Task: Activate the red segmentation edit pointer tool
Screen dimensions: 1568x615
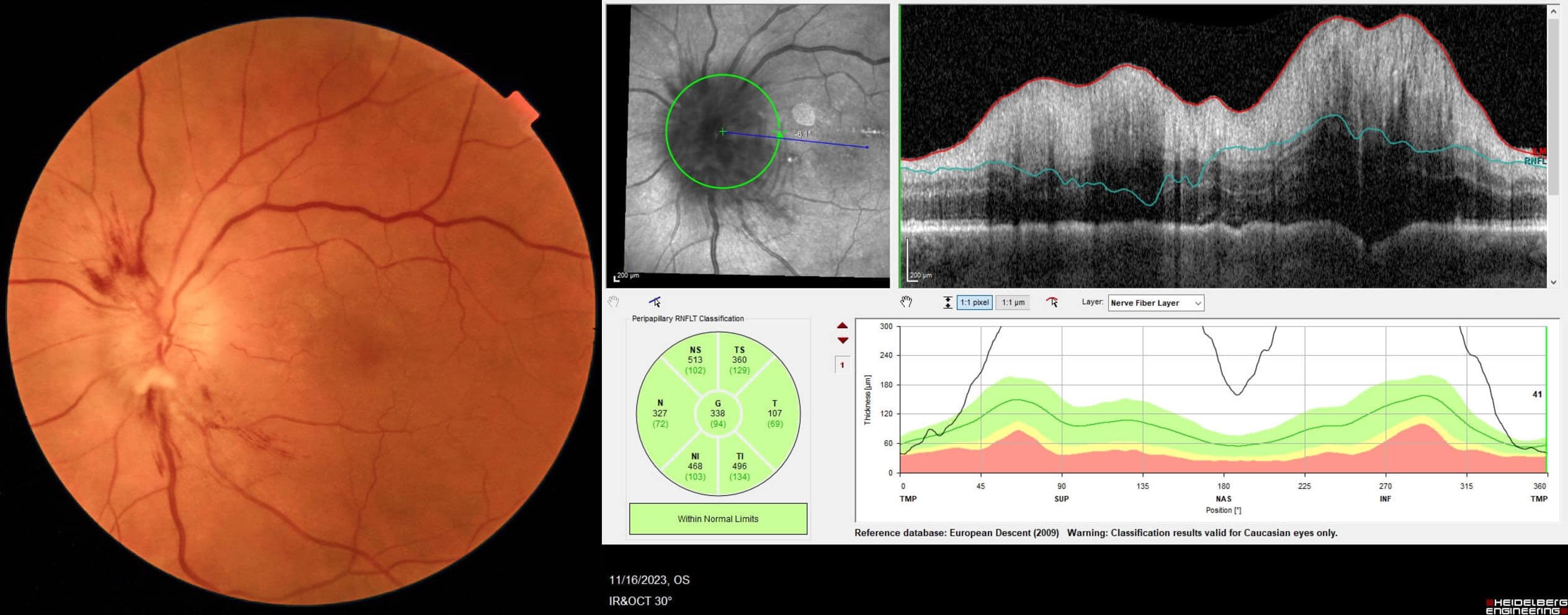Action: (1052, 302)
